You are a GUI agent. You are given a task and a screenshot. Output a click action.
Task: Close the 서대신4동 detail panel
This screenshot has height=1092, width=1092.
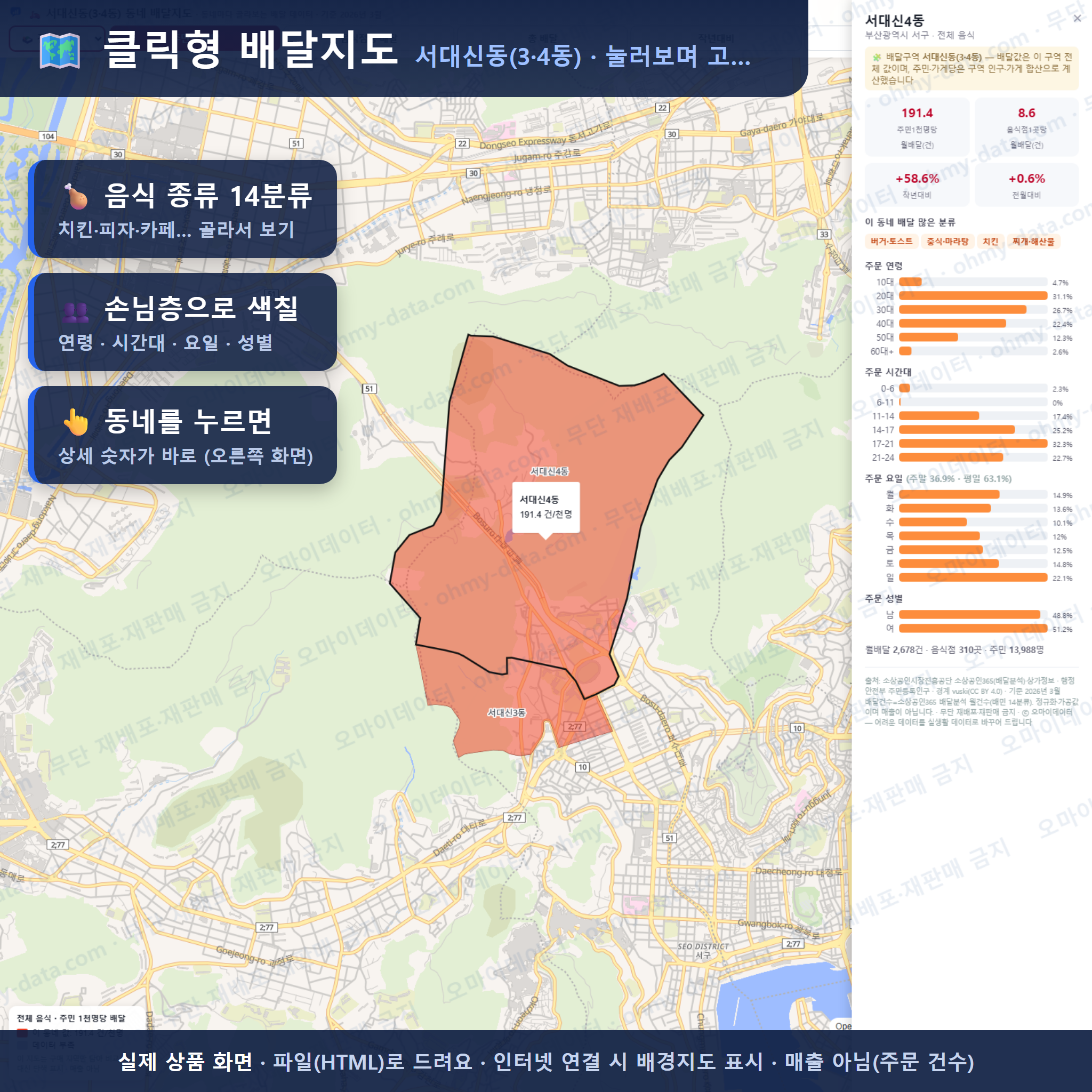tap(1077, 18)
